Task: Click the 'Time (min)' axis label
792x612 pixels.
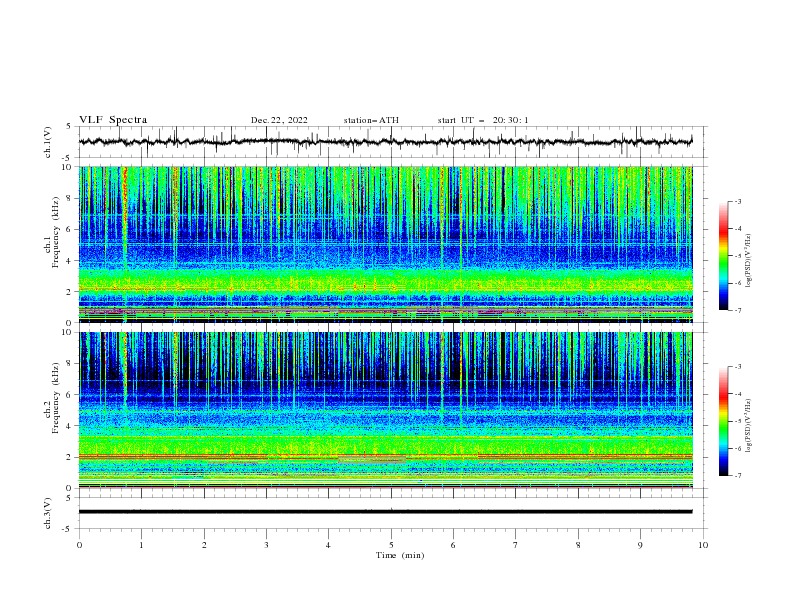Action: (x=400, y=555)
